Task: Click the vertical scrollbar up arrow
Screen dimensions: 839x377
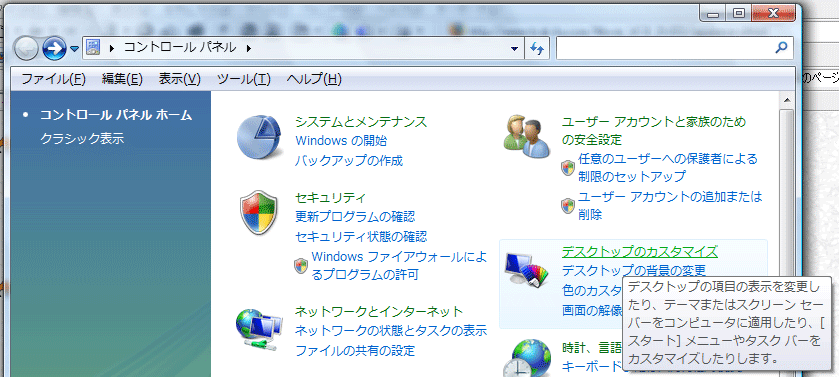Action: [787, 99]
